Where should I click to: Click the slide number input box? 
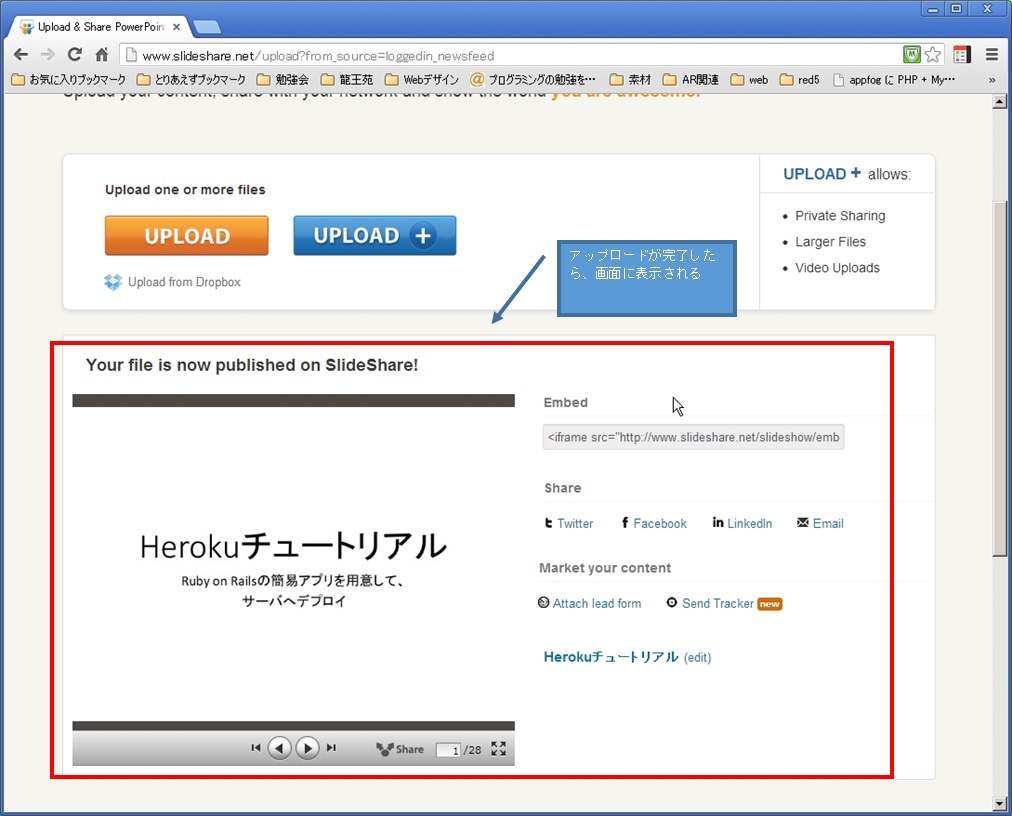coord(449,750)
